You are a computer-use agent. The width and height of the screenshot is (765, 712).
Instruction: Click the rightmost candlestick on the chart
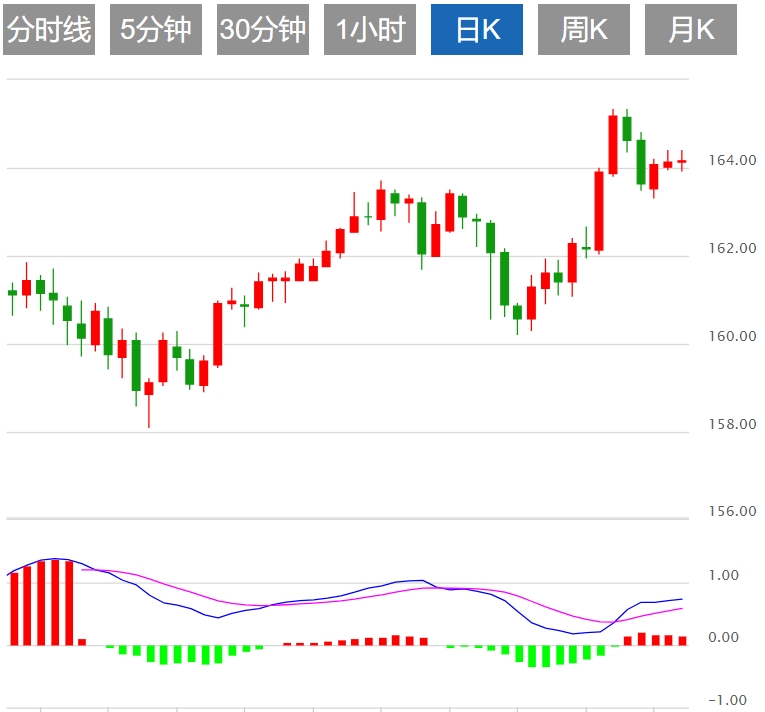click(x=682, y=161)
